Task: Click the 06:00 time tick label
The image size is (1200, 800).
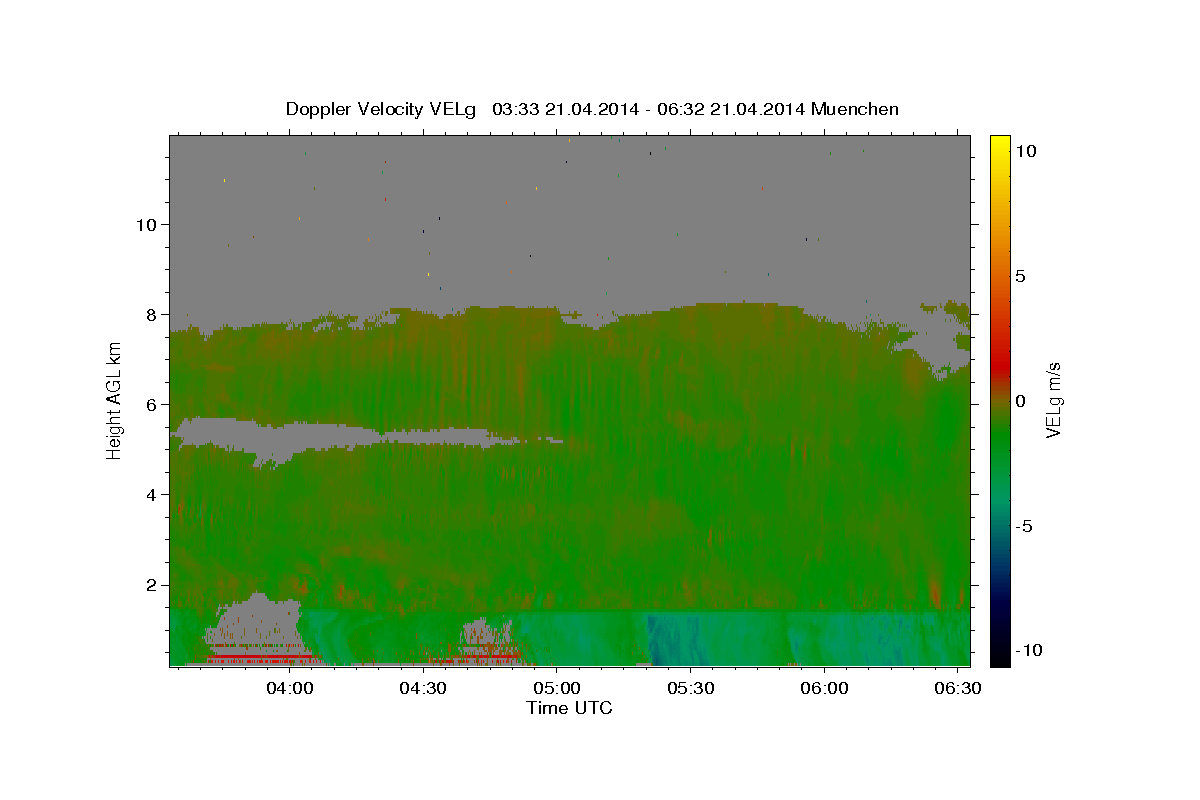Action: pyautogui.click(x=824, y=689)
